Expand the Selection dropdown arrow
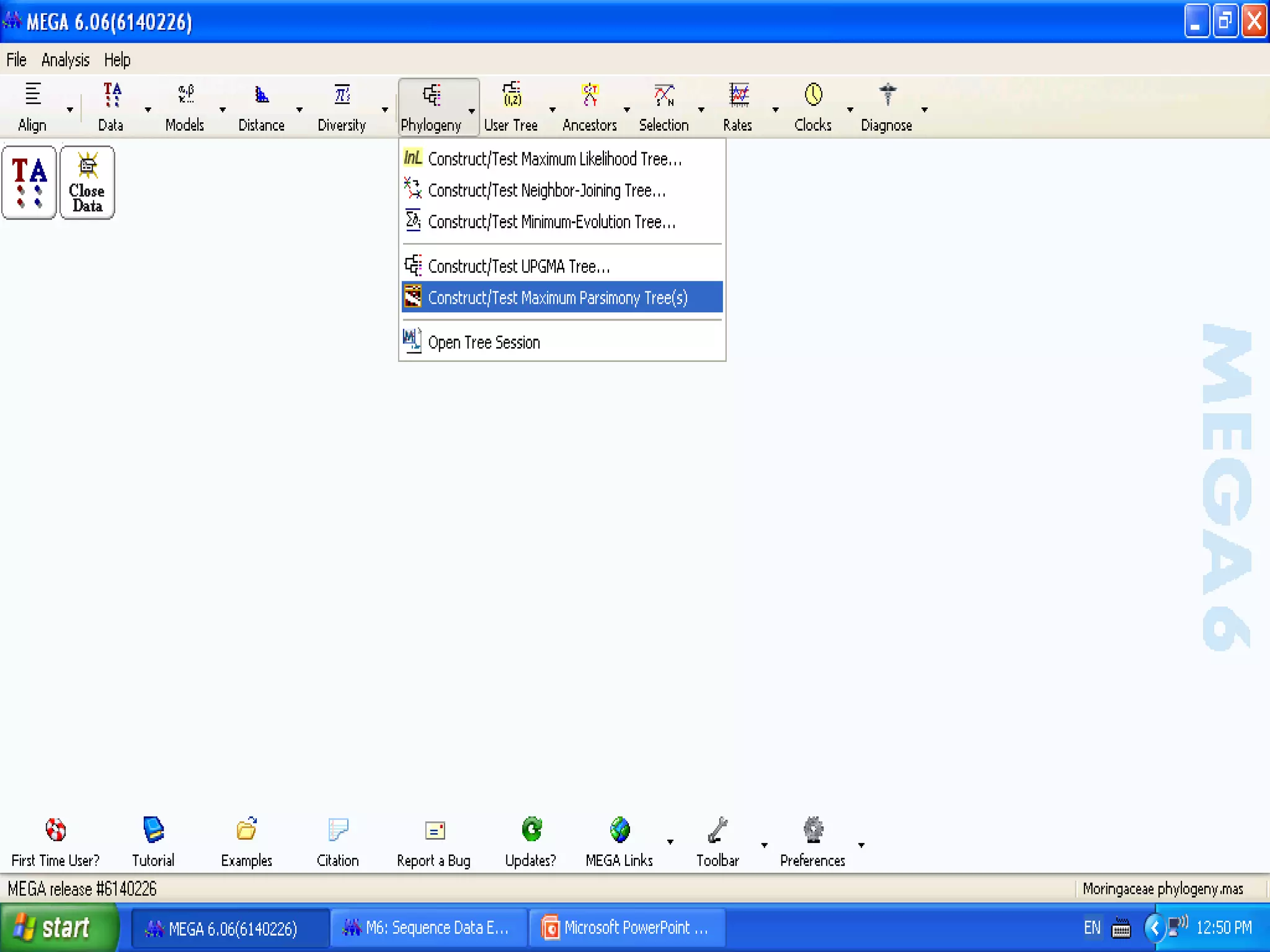This screenshot has height=952, width=1270. [701, 110]
